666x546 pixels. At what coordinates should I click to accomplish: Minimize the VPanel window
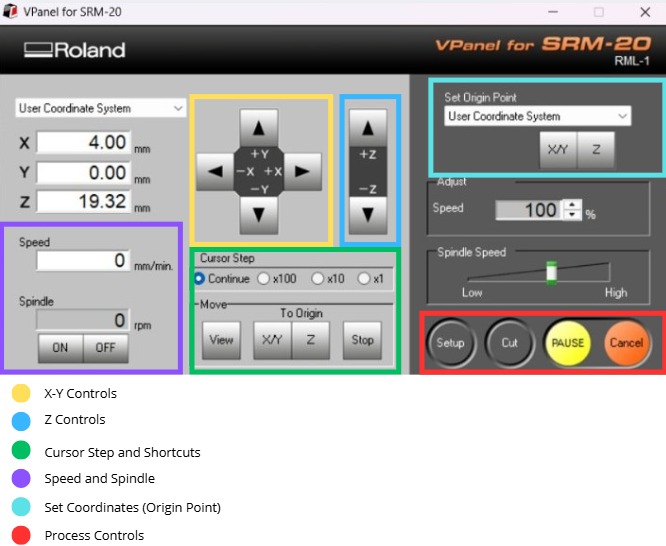(553, 12)
